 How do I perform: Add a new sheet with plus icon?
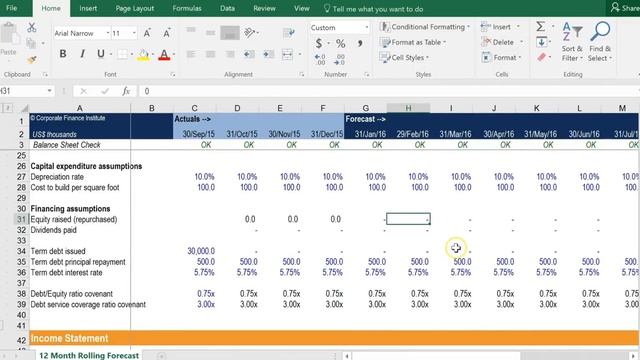point(162,356)
